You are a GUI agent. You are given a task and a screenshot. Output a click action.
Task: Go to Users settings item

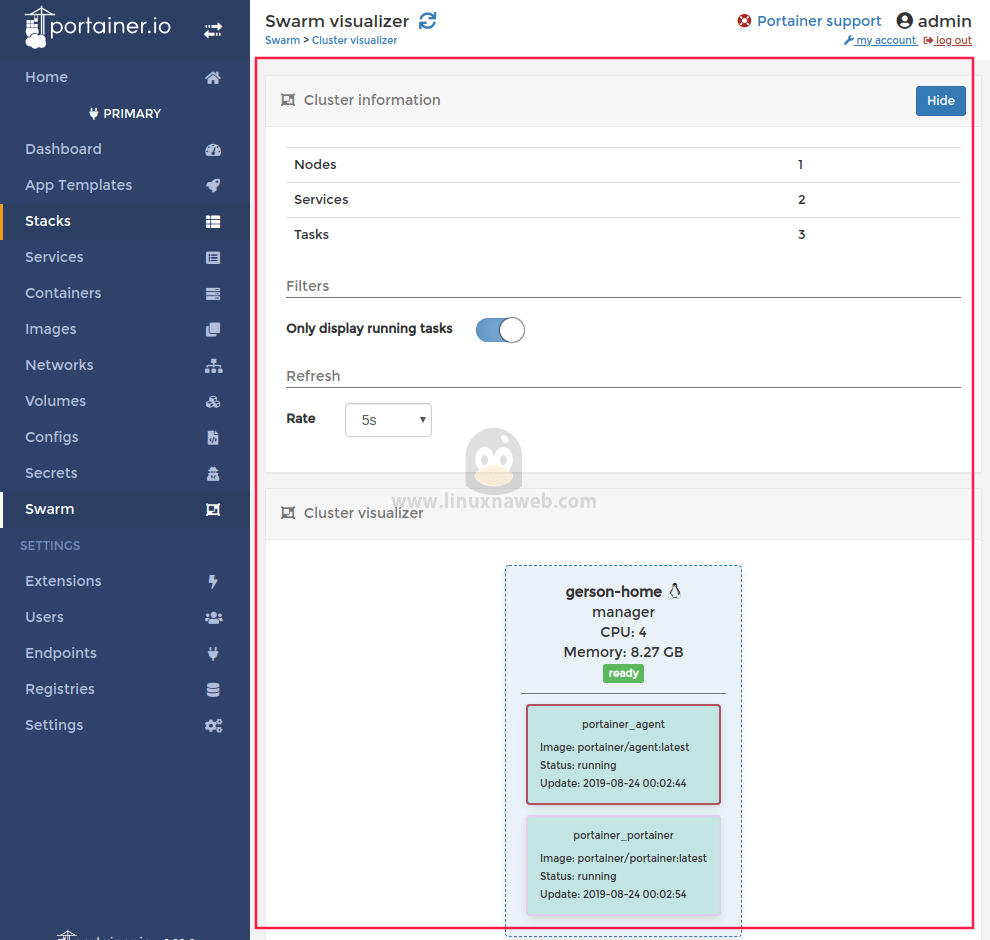125,617
